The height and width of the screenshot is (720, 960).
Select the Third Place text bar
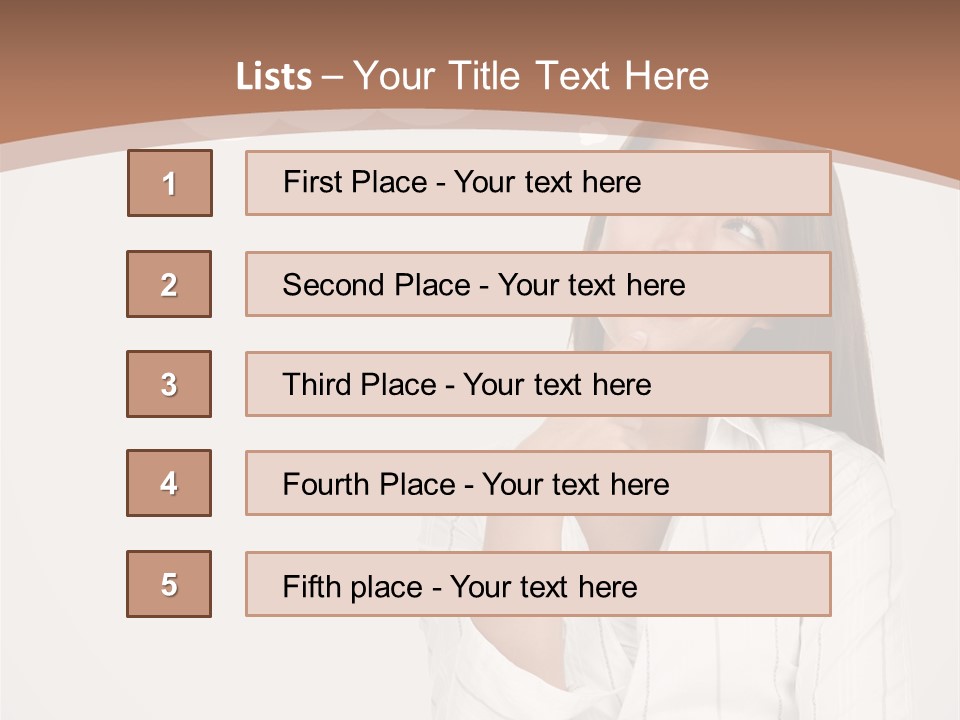[538, 384]
